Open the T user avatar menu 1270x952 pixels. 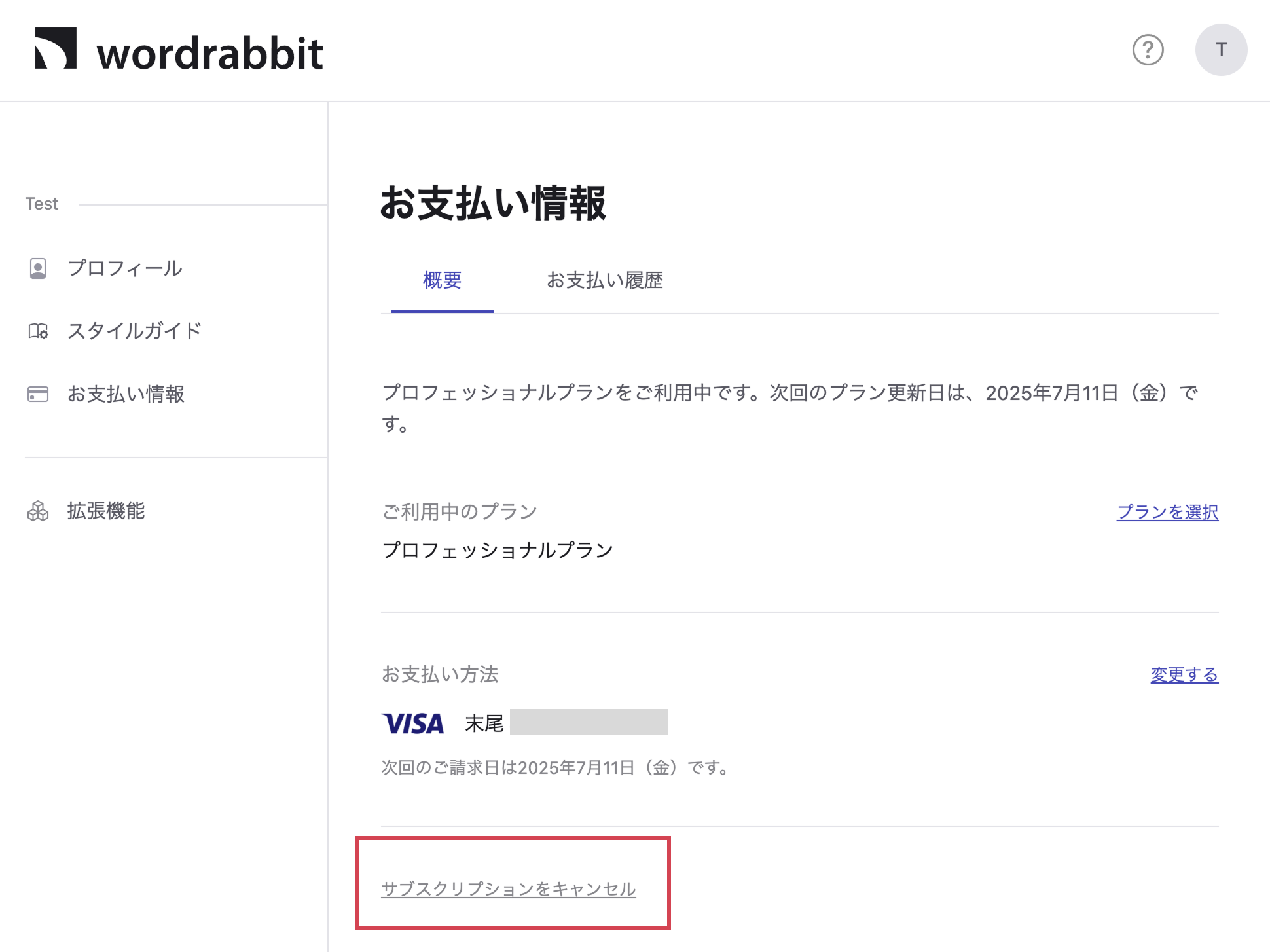[1221, 50]
